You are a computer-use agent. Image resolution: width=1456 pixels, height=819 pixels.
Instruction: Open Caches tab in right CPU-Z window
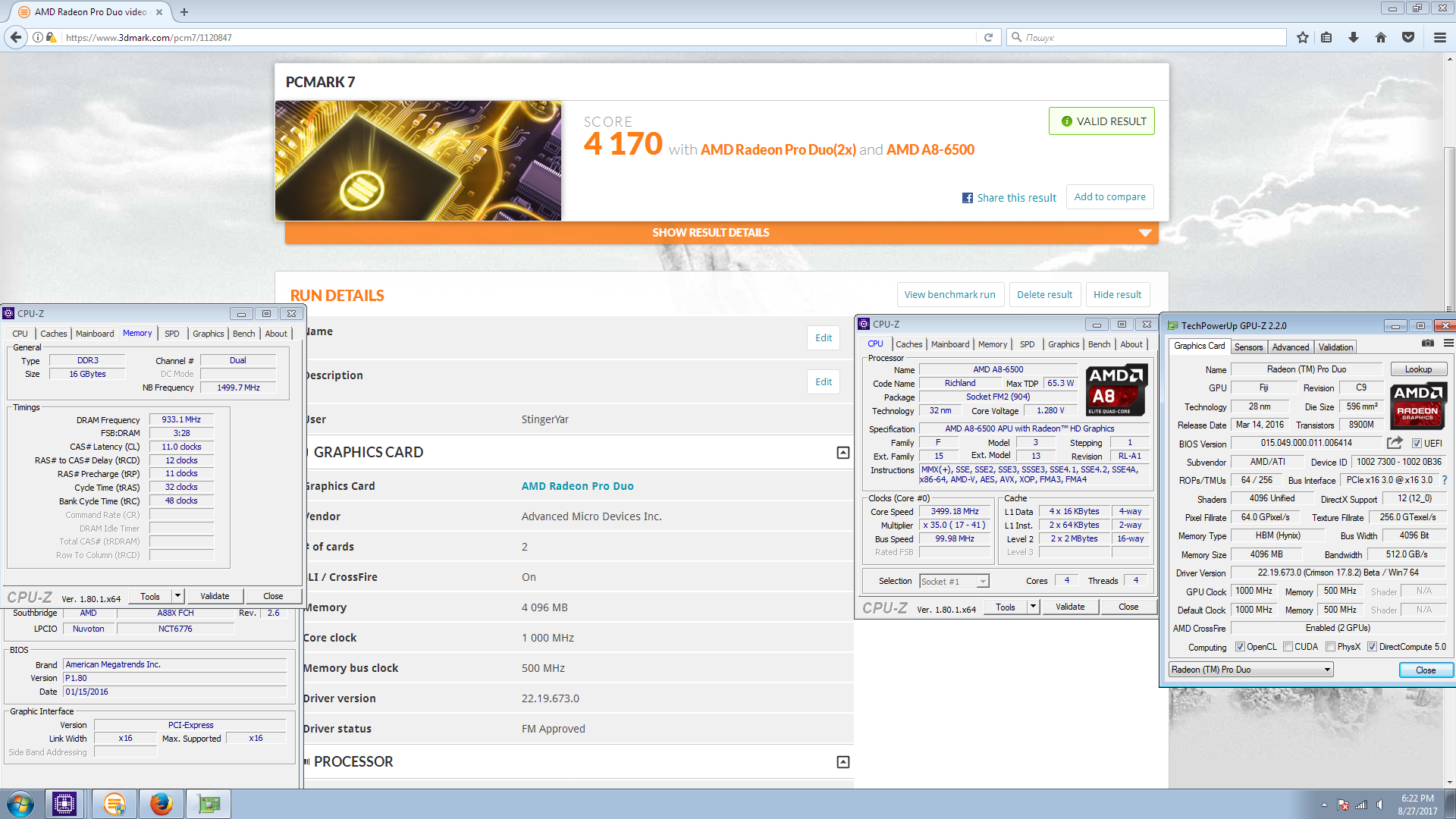(x=908, y=344)
